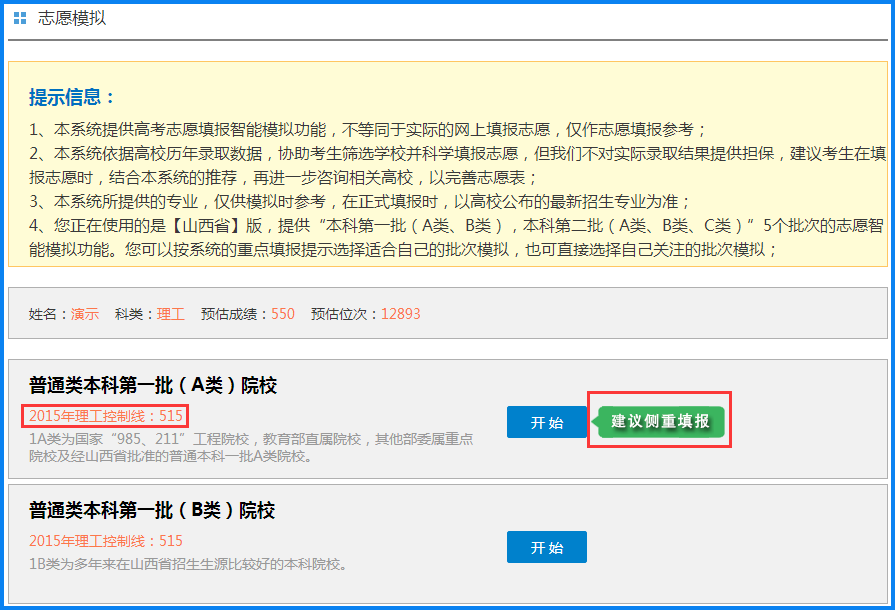Click A类 2015年理工控制线：515 text
The width and height of the screenshot is (895, 610).
click(x=106, y=415)
